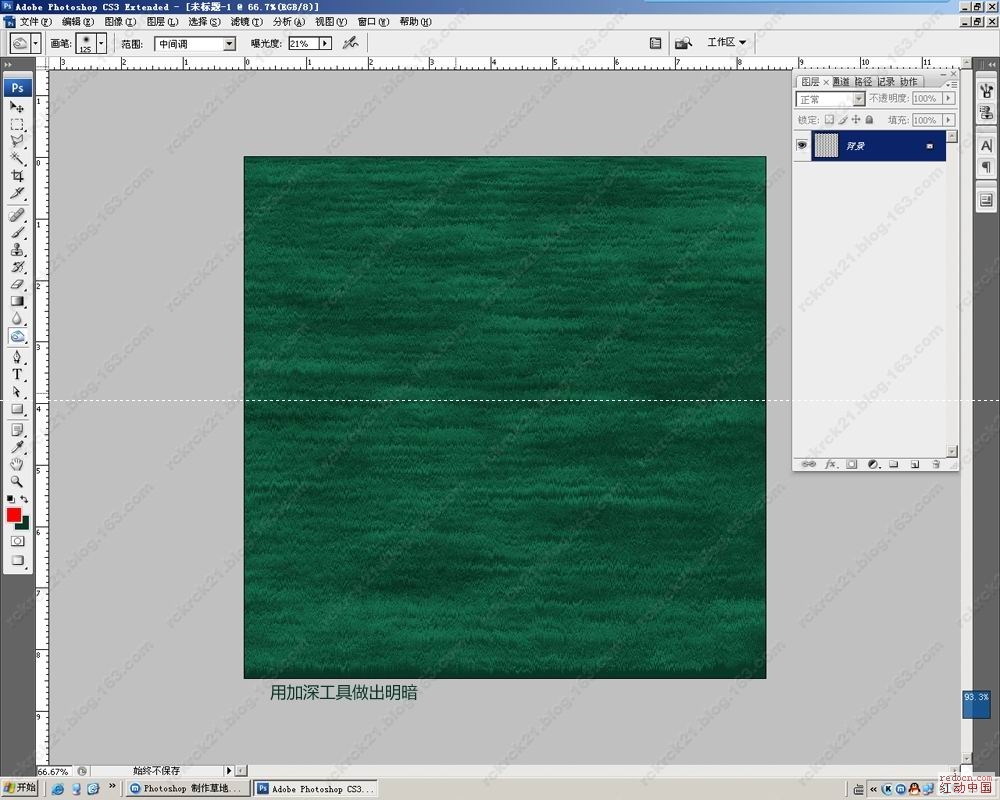
Task: Create a new layer group
Action: (893, 464)
